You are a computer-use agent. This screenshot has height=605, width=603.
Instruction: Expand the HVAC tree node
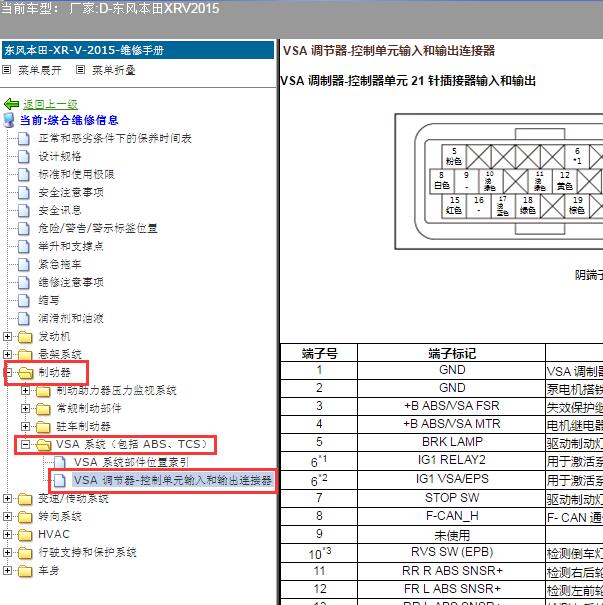(x=7, y=534)
